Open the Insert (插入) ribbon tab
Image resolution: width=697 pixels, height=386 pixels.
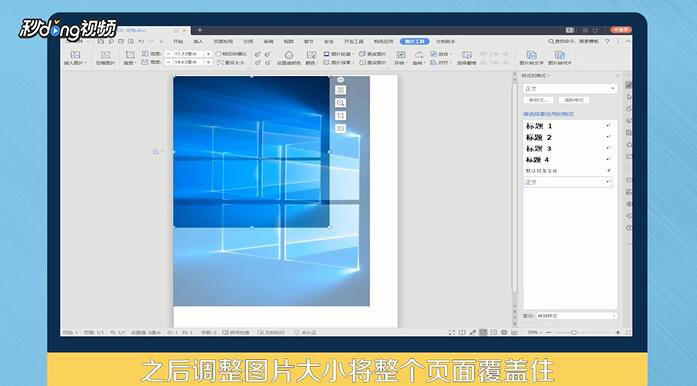coord(198,41)
